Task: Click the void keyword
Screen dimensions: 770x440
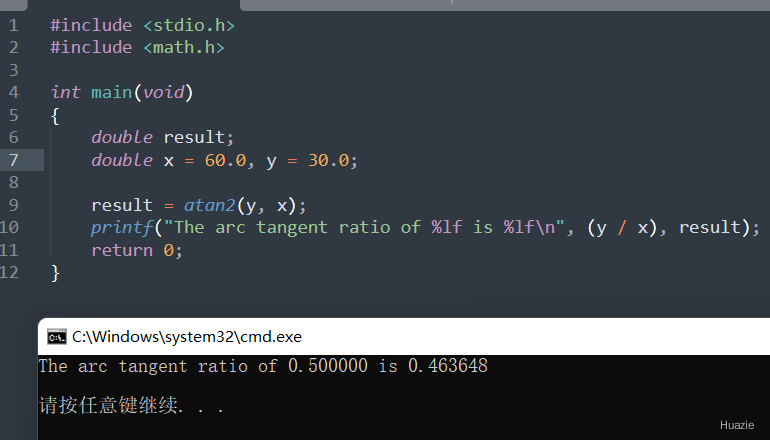Action: pos(164,92)
